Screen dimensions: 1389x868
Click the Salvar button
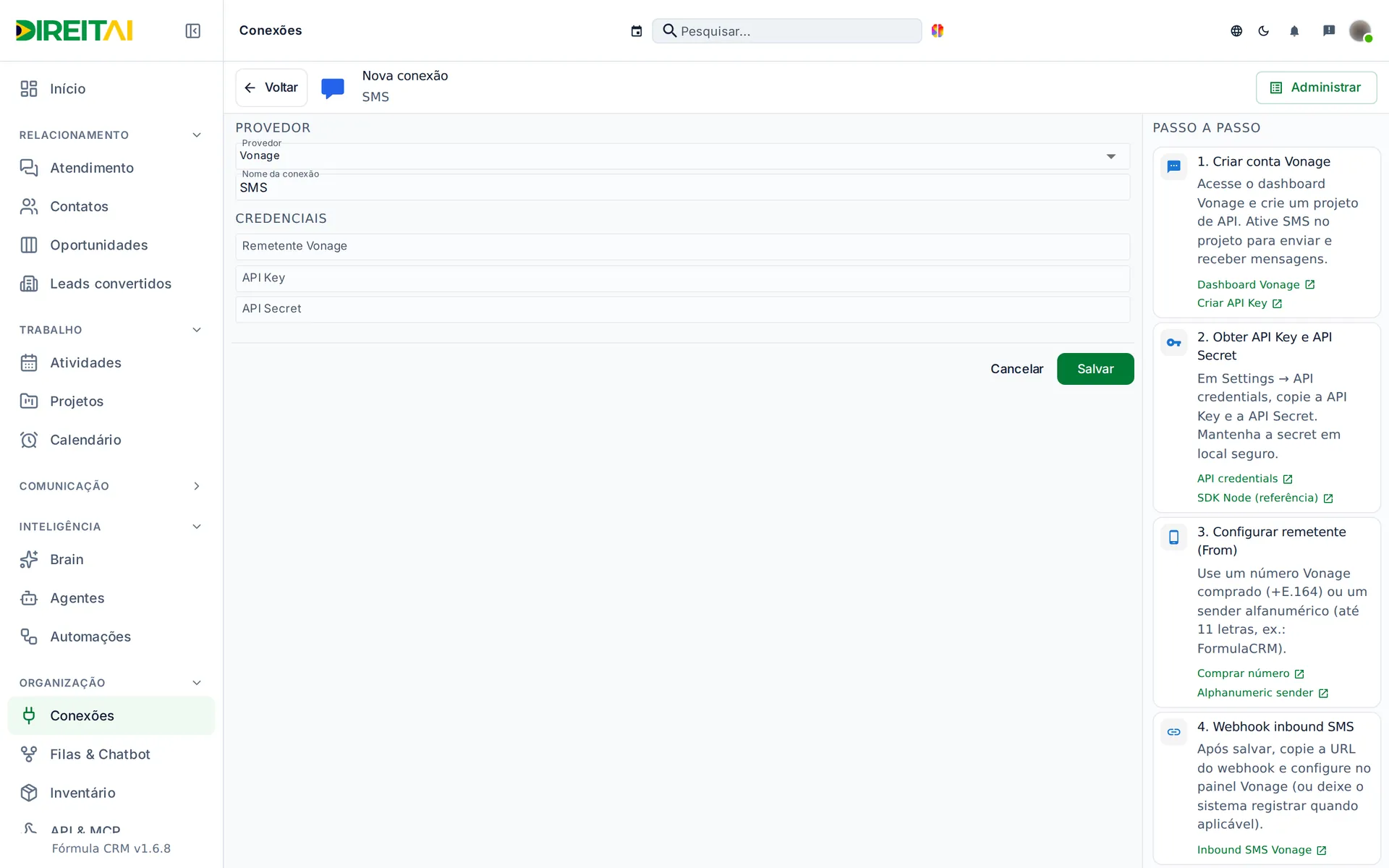1095,369
